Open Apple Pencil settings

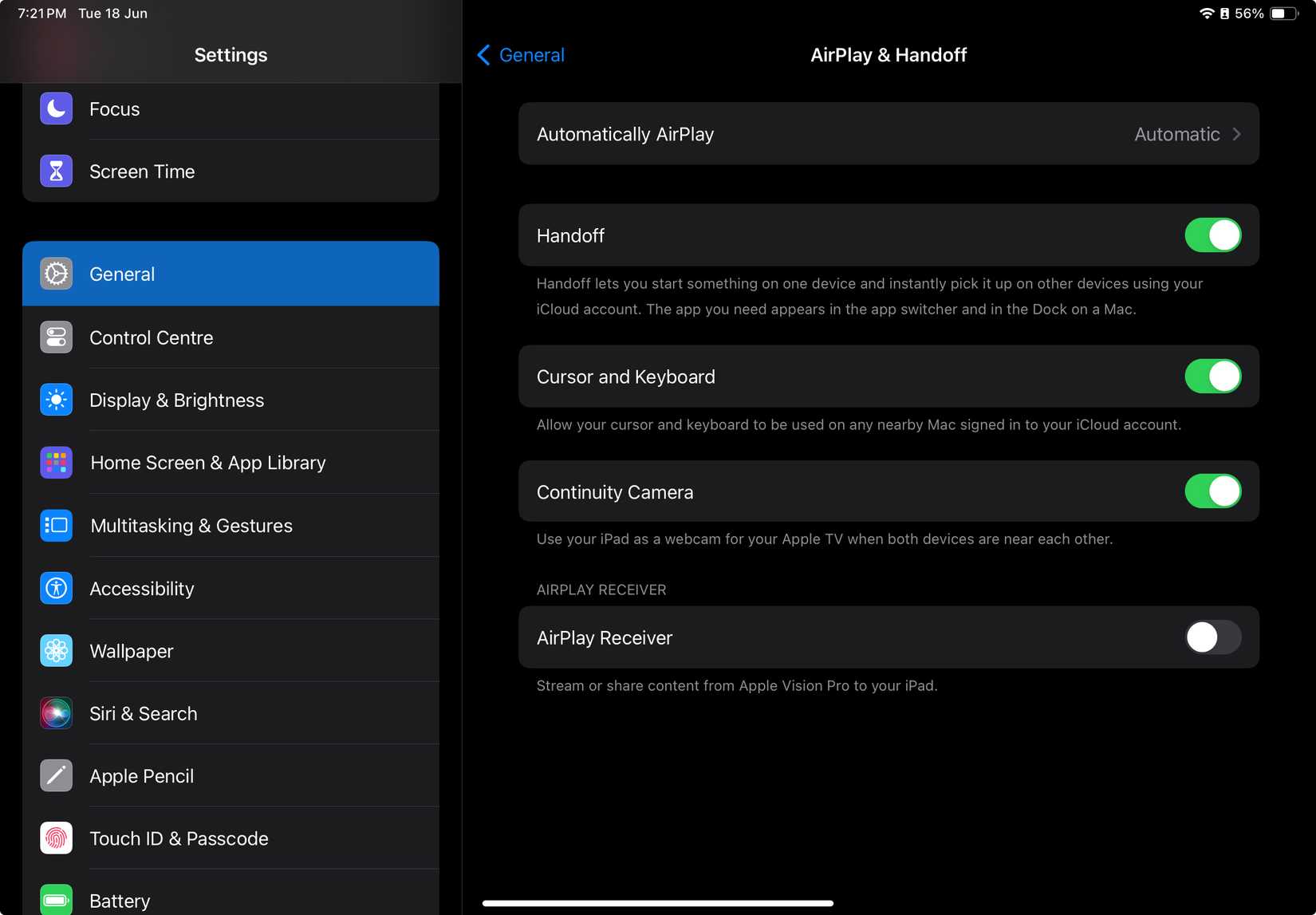pos(141,775)
